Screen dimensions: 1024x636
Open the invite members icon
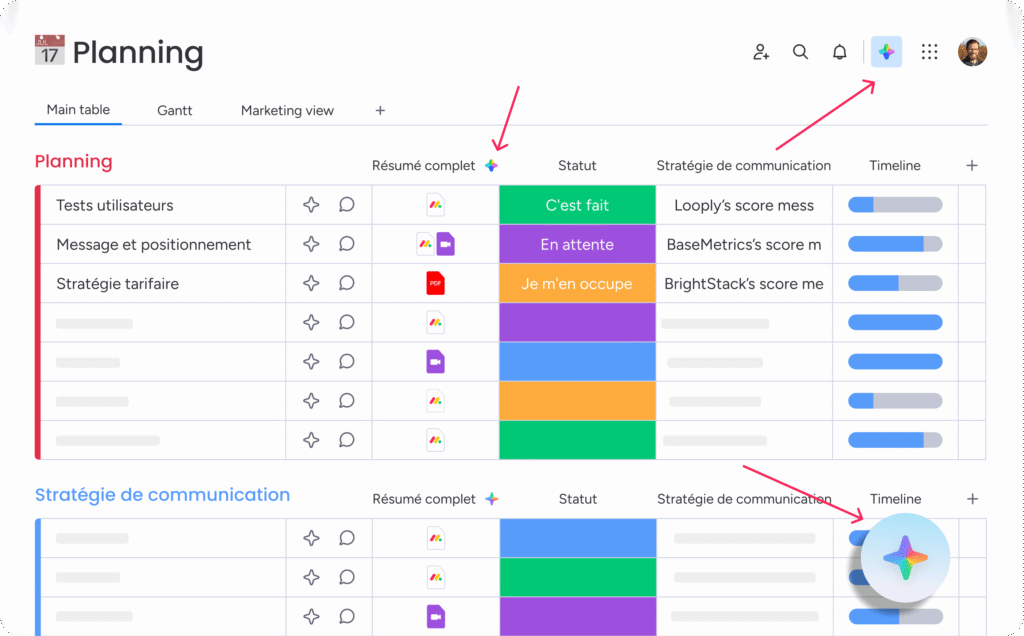[761, 52]
